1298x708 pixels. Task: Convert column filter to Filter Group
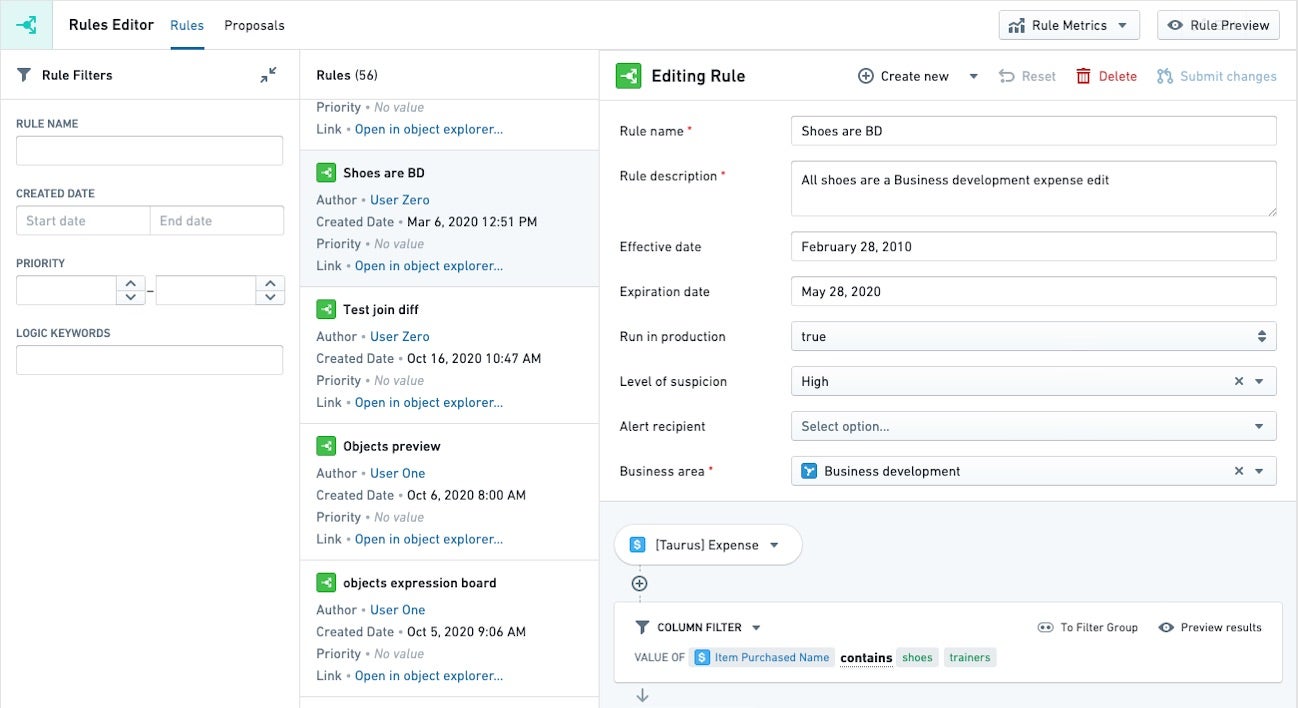tap(1088, 628)
